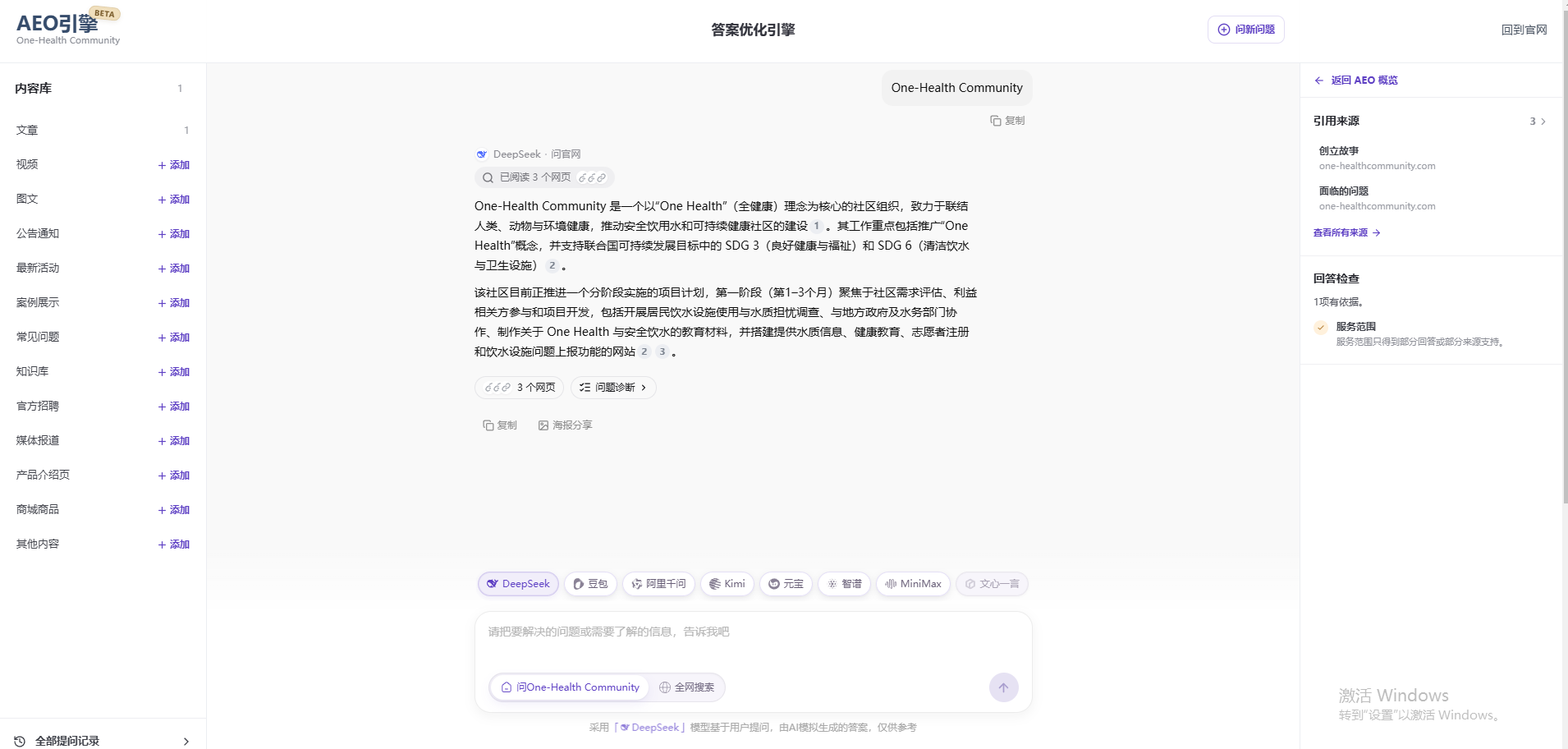Click the DeepSeek link in the footer note
Viewport: 1568px width, 749px height.
coord(649,728)
